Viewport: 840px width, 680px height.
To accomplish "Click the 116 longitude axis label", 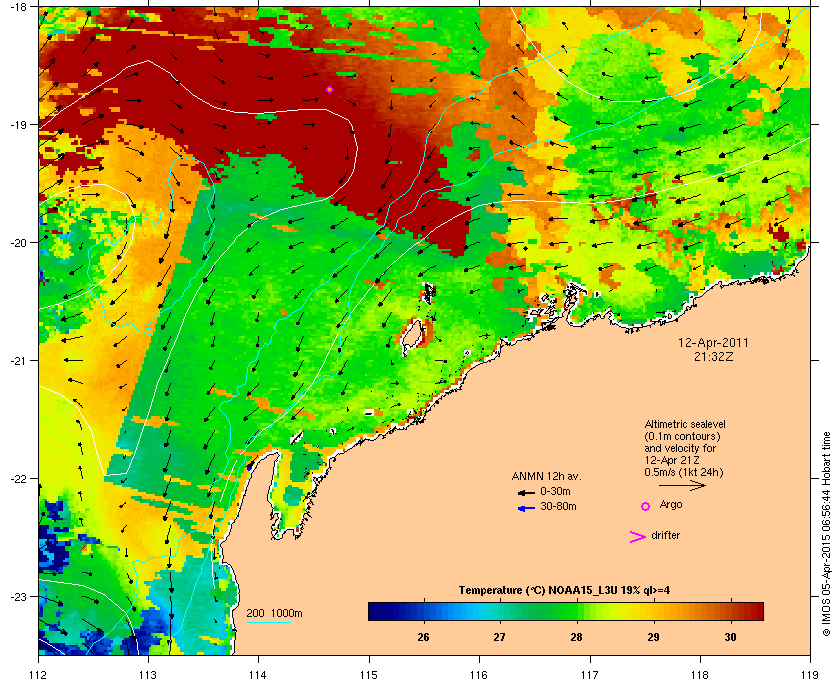I will pyautogui.click(x=479, y=674).
